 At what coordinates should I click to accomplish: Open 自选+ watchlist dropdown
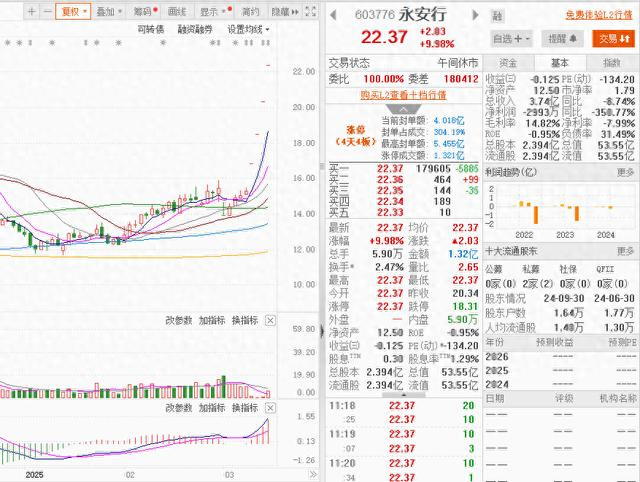coord(511,39)
